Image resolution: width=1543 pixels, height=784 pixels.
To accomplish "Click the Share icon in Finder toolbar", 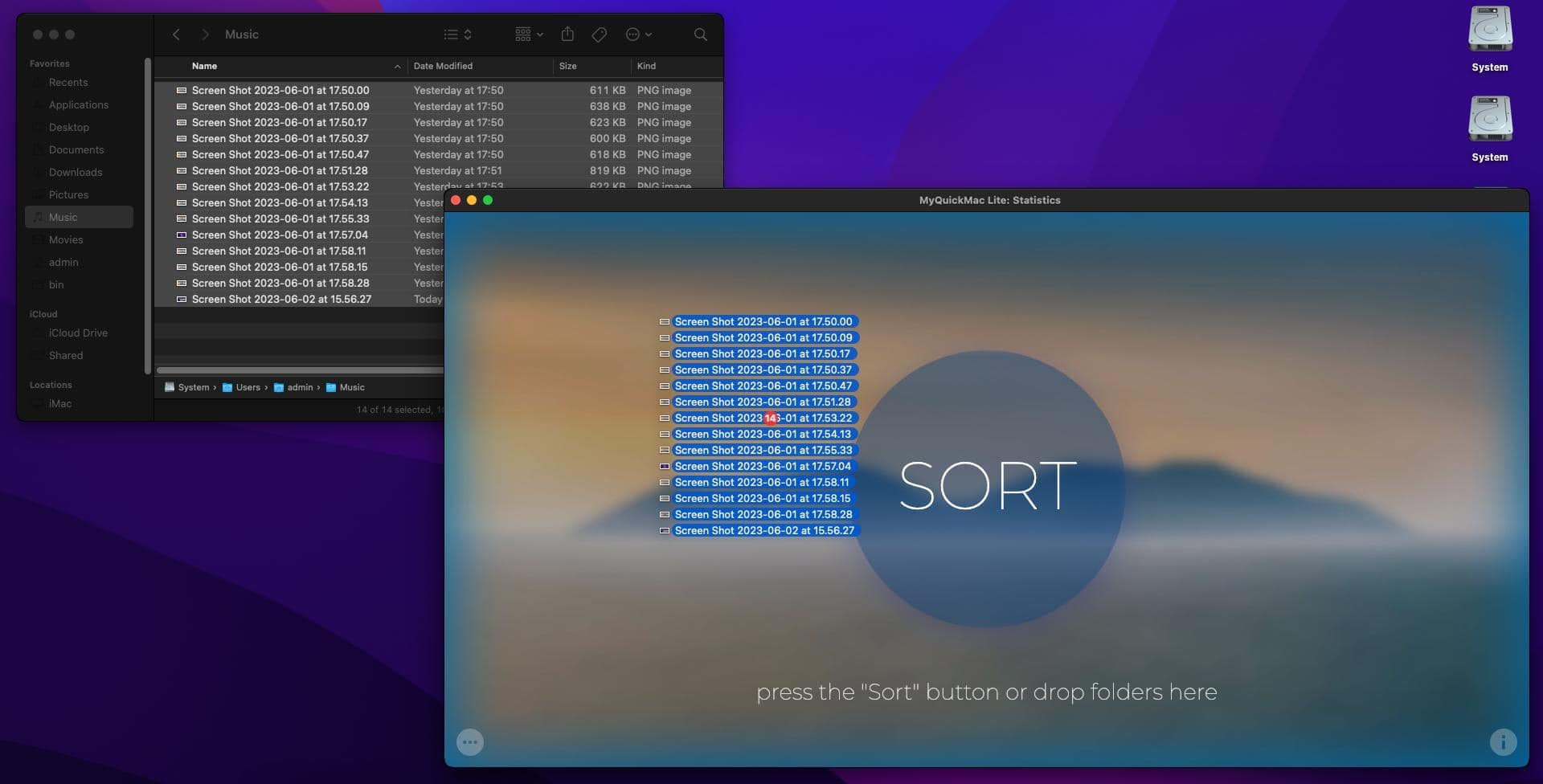I will [567, 34].
